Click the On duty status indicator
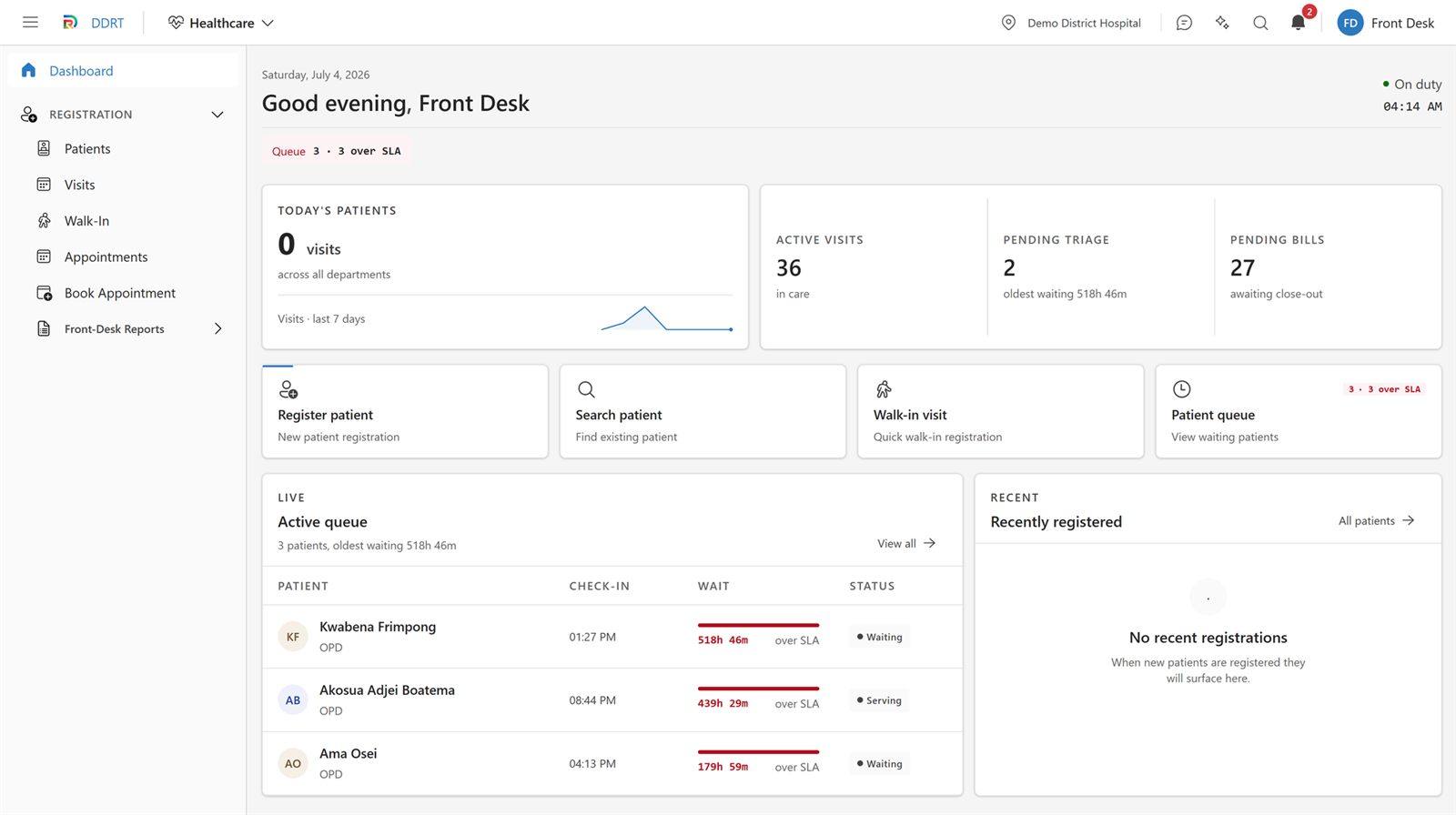Viewport: 1456px width, 815px height. click(x=1411, y=84)
